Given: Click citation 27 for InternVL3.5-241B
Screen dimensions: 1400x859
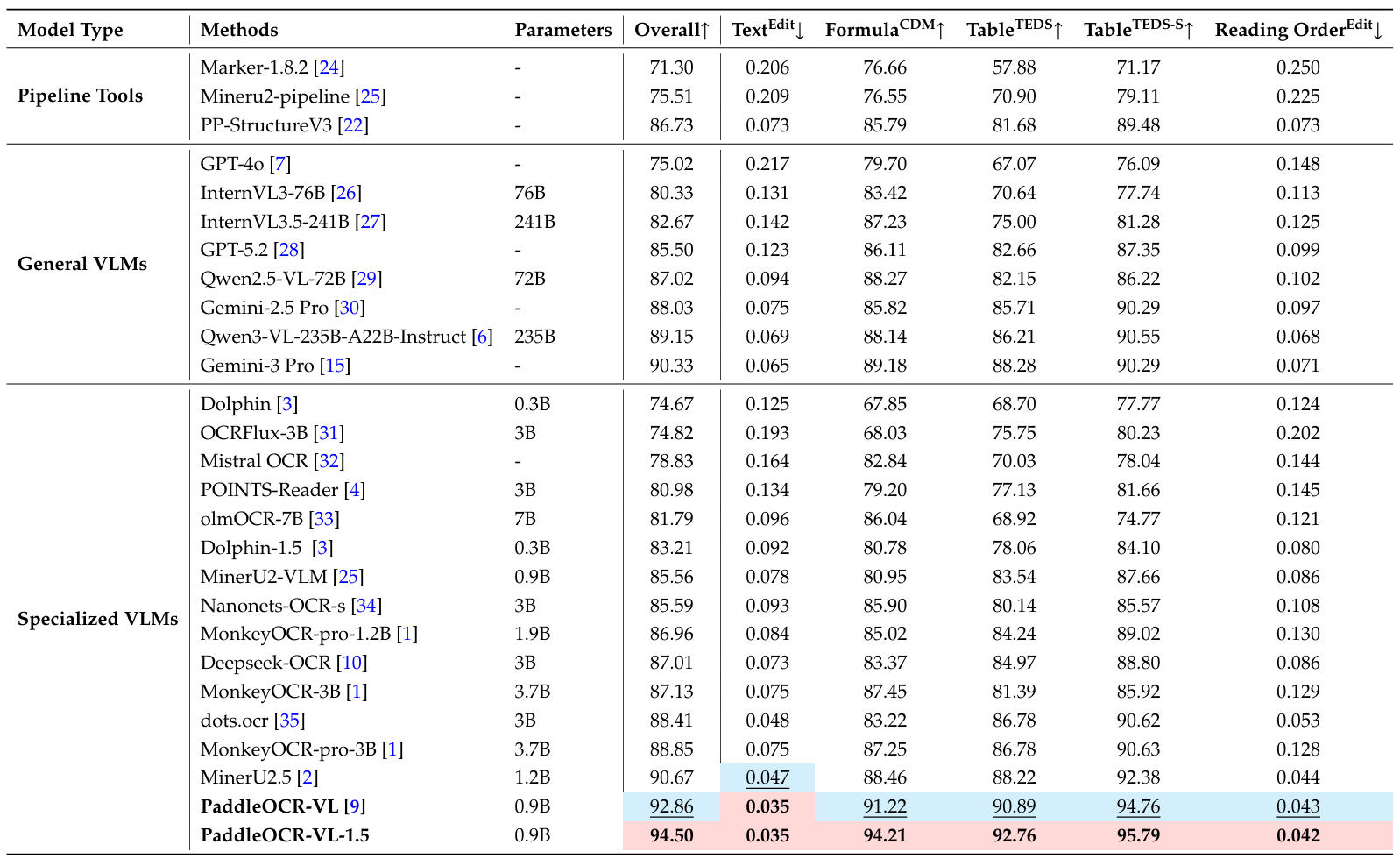Looking at the screenshot, I should tap(371, 222).
